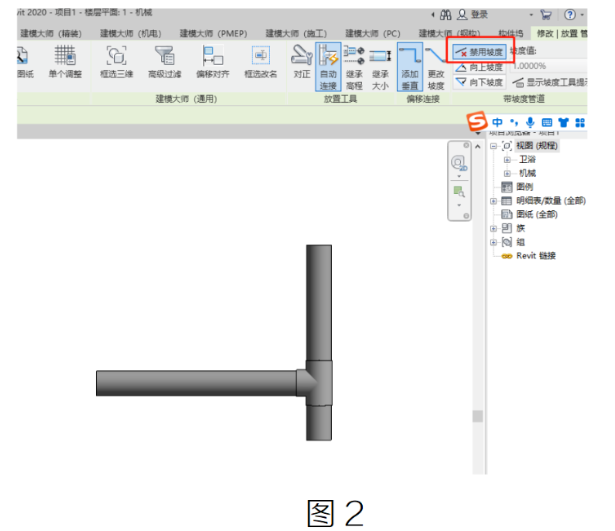615x531 pixels.
Task: Click the 对正 justification tool
Action: 302,62
